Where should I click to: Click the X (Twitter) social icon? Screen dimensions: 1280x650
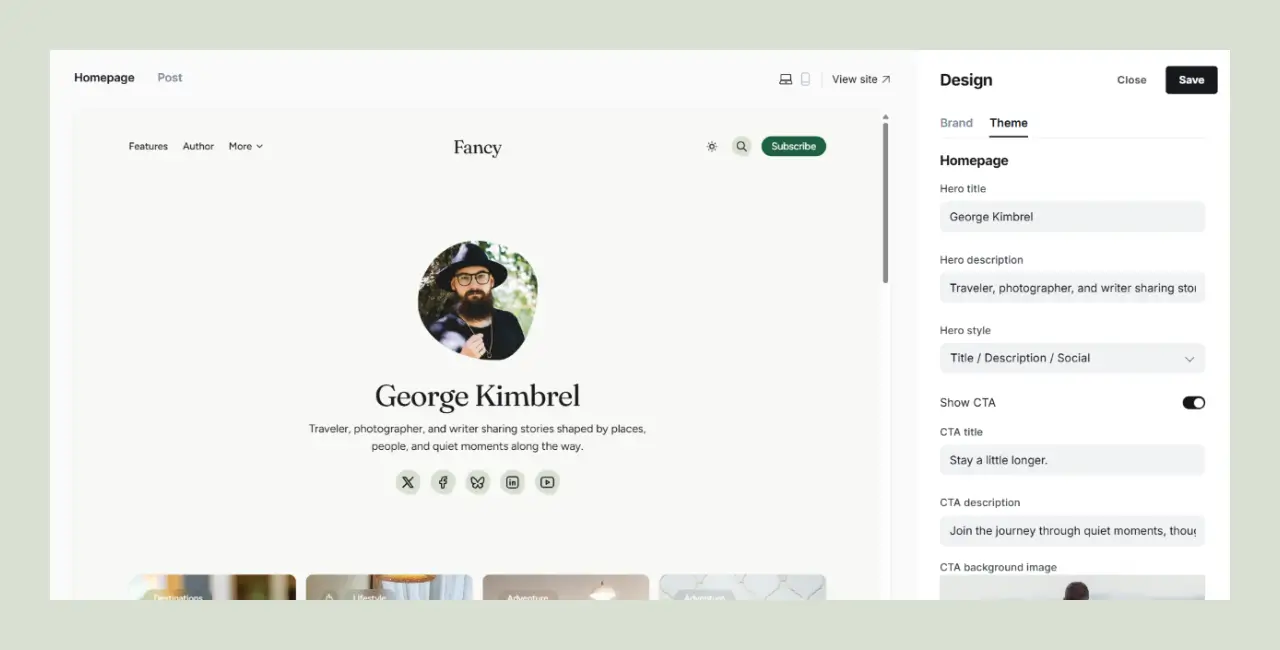[408, 482]
